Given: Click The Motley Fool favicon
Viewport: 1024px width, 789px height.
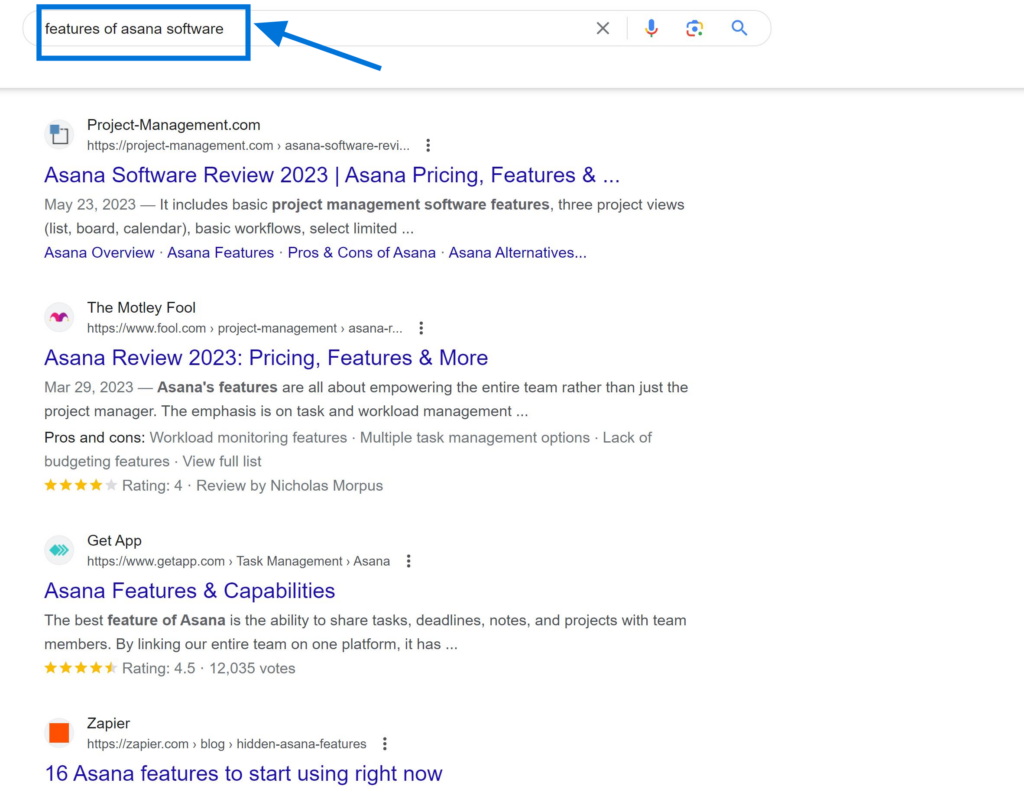Looking at the screenshot, I should coord(59,317).
